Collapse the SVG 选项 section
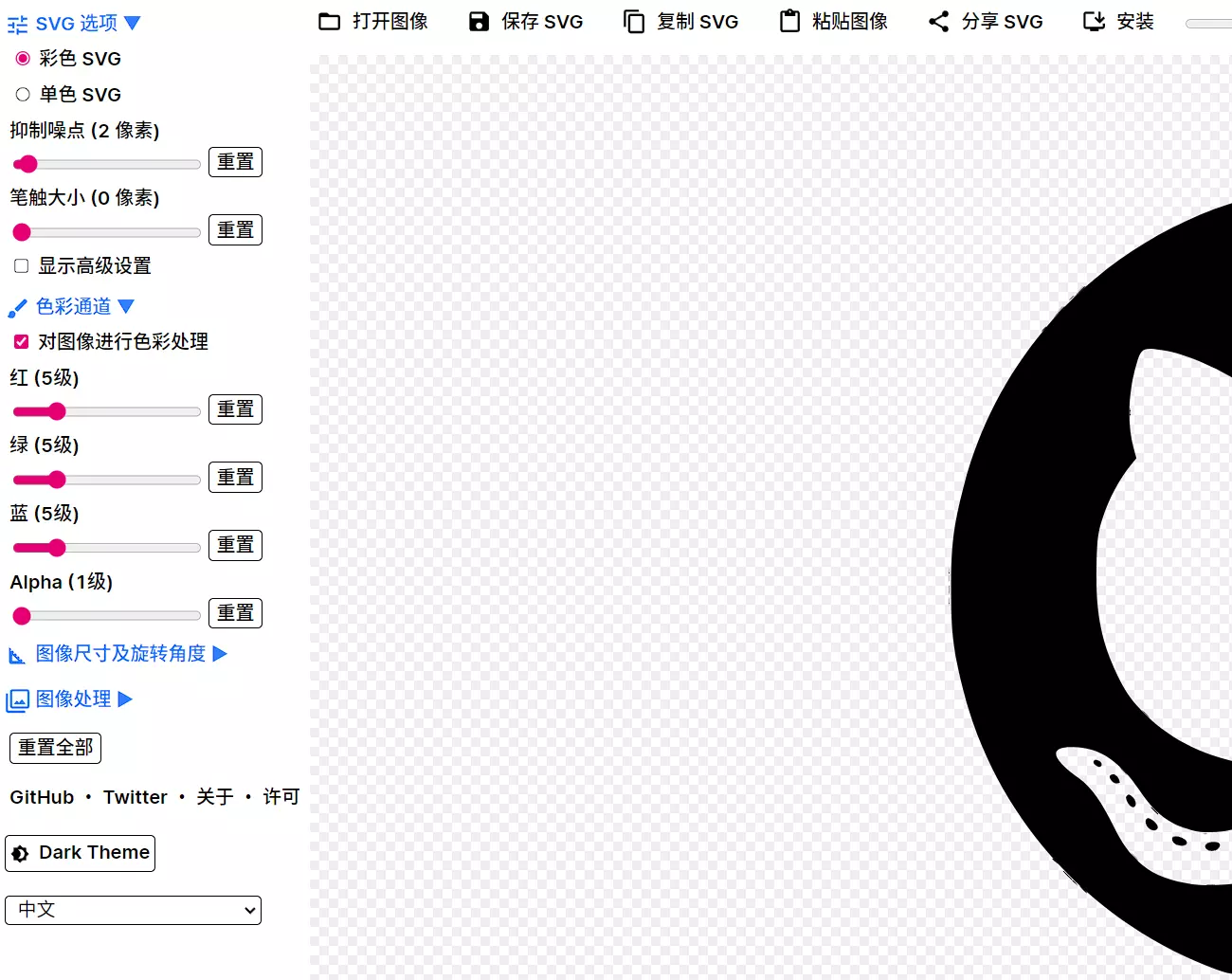The width and height of the screenshot is (1232, 980). pos(76,24)
